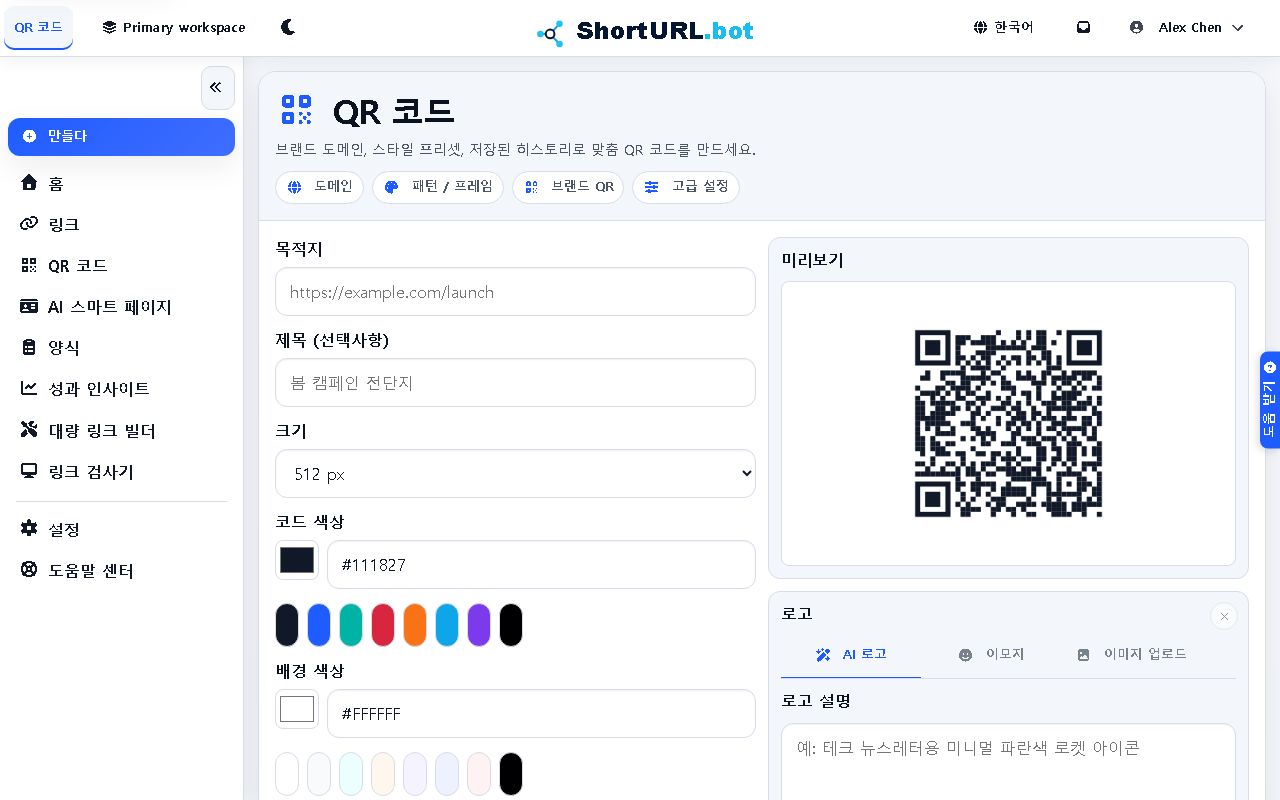Pick the pale pink background preset
Screen dimensions: 1280x800
point(479,774)
